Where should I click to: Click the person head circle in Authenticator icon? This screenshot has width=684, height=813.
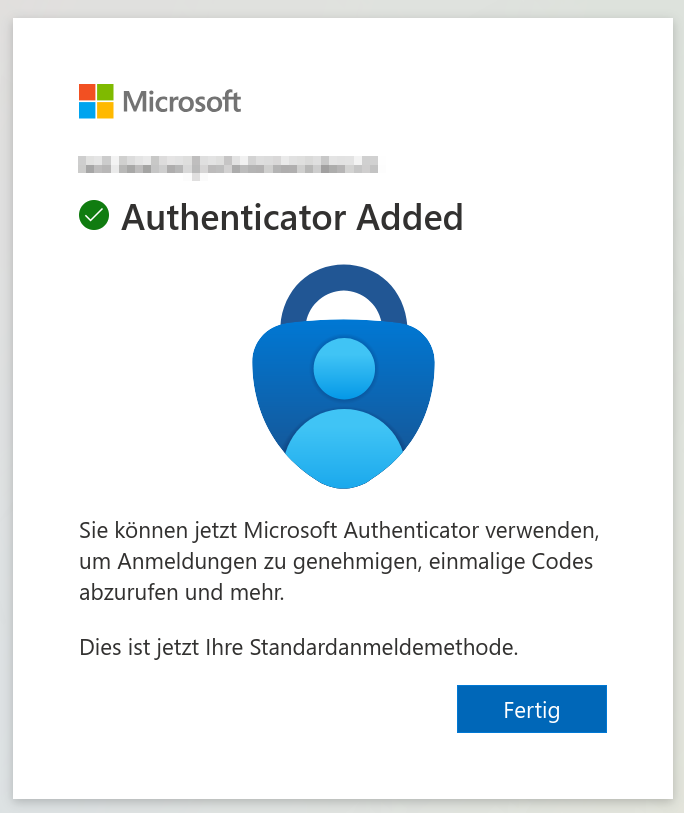(x=344, y=368)
